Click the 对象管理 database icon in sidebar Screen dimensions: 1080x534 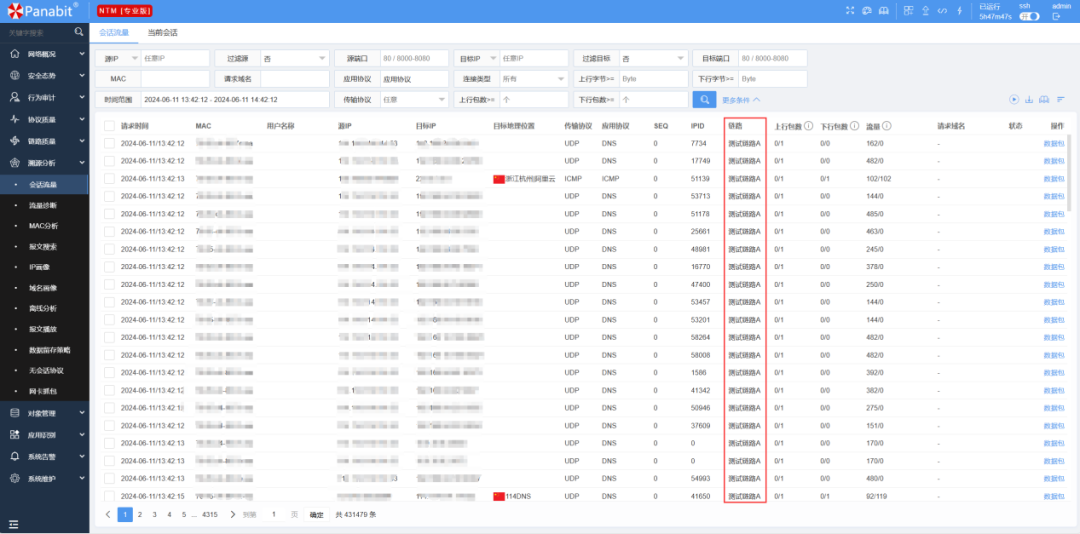click(14, 413)
